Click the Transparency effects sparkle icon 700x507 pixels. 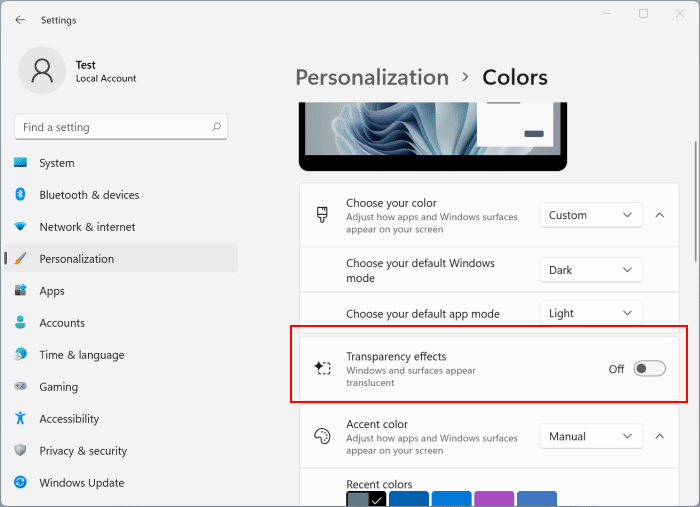pos(322,368)
